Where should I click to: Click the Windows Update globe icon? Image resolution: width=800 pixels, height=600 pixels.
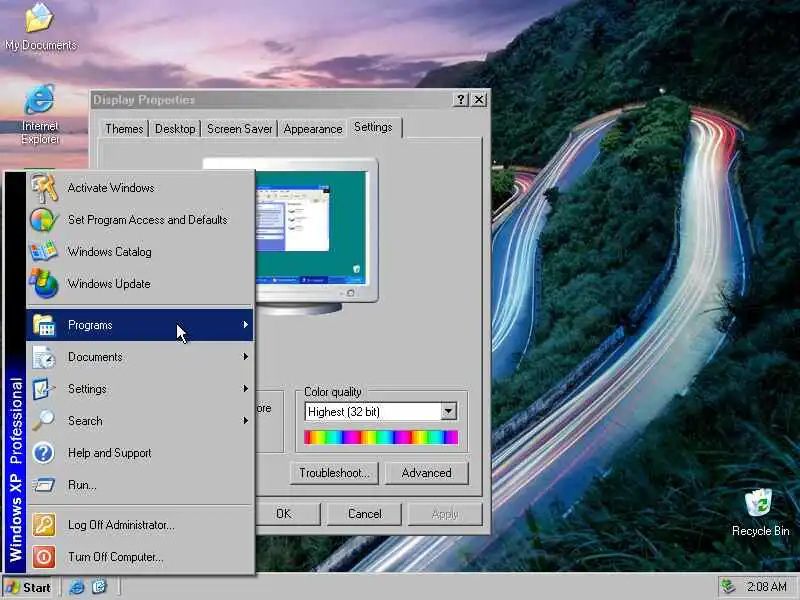44,284
